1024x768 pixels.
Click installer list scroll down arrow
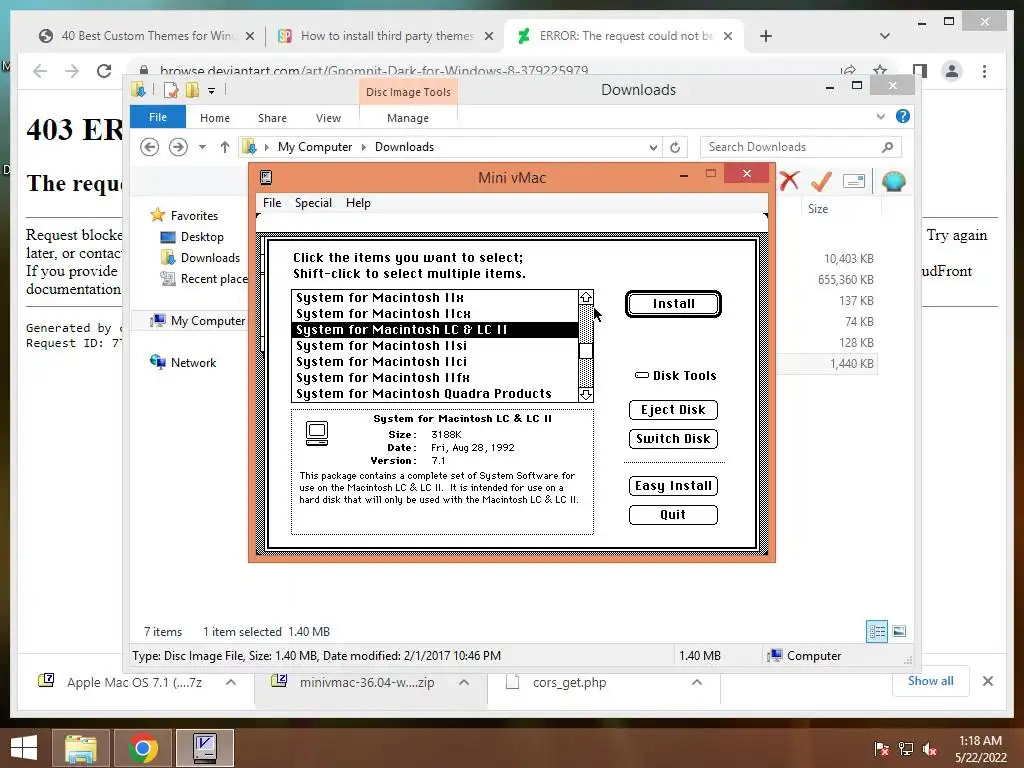coord(586,394)
